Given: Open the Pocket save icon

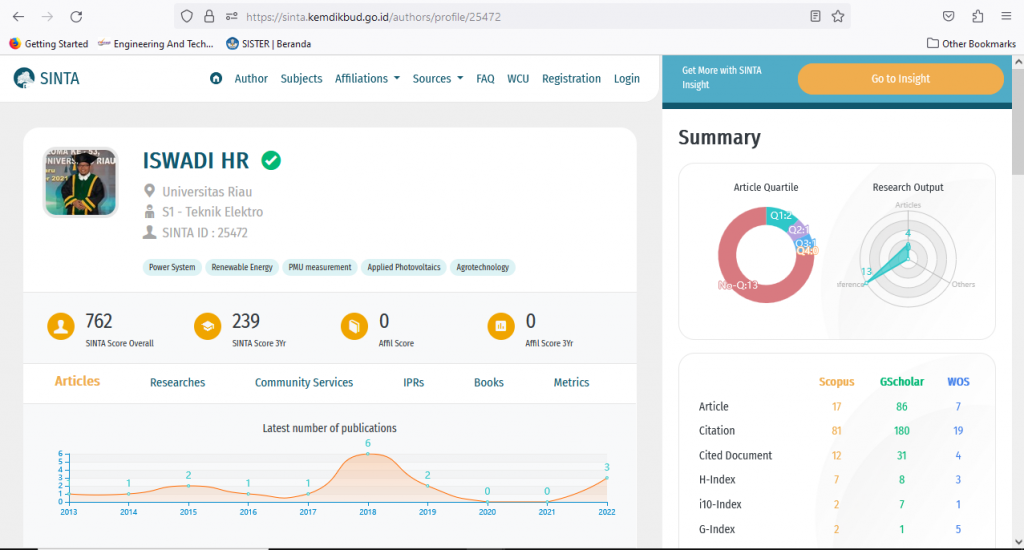Looking at the screenshot, I should point(948,16).
